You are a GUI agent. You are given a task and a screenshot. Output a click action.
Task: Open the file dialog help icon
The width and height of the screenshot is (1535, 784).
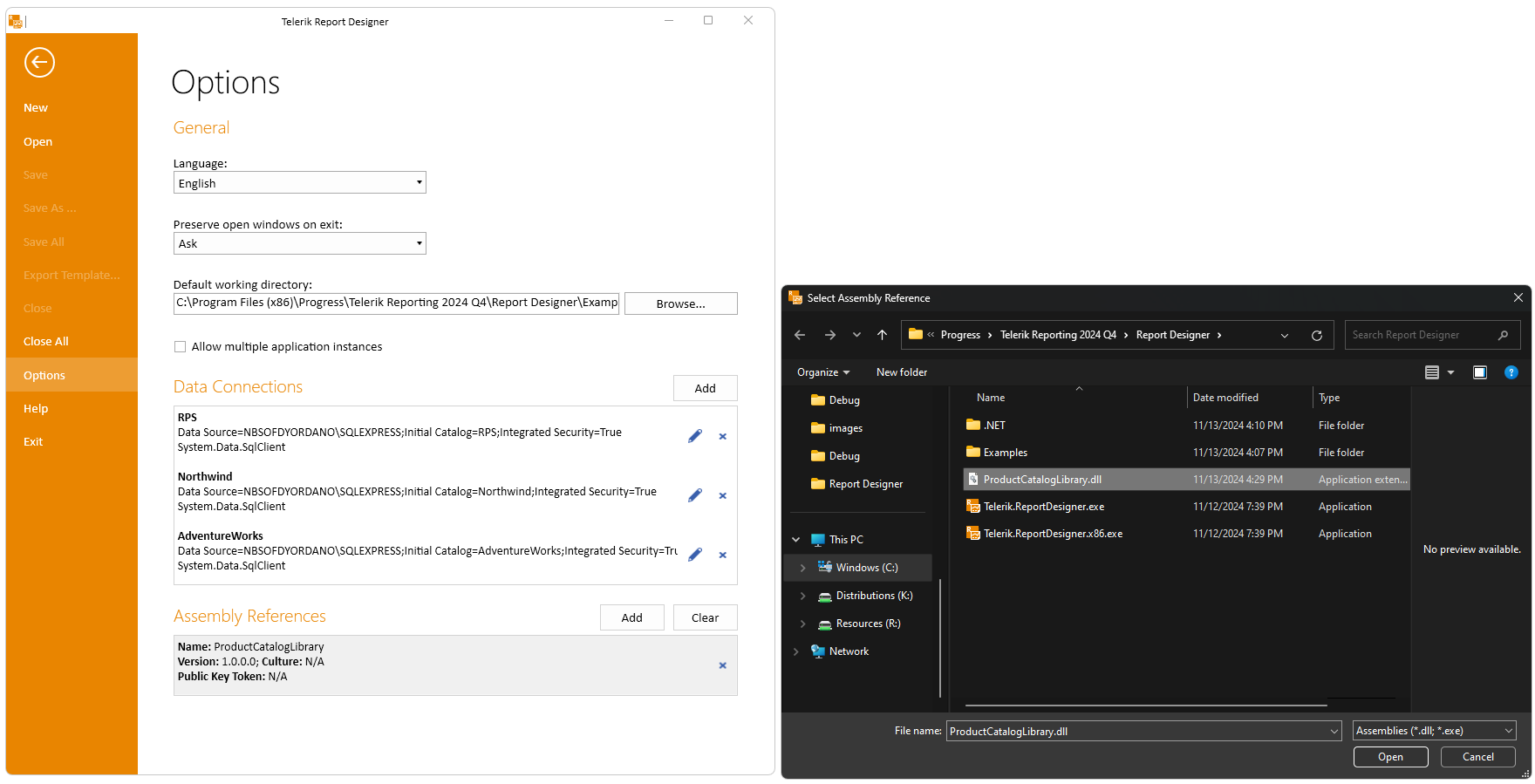coord(1511,372)
